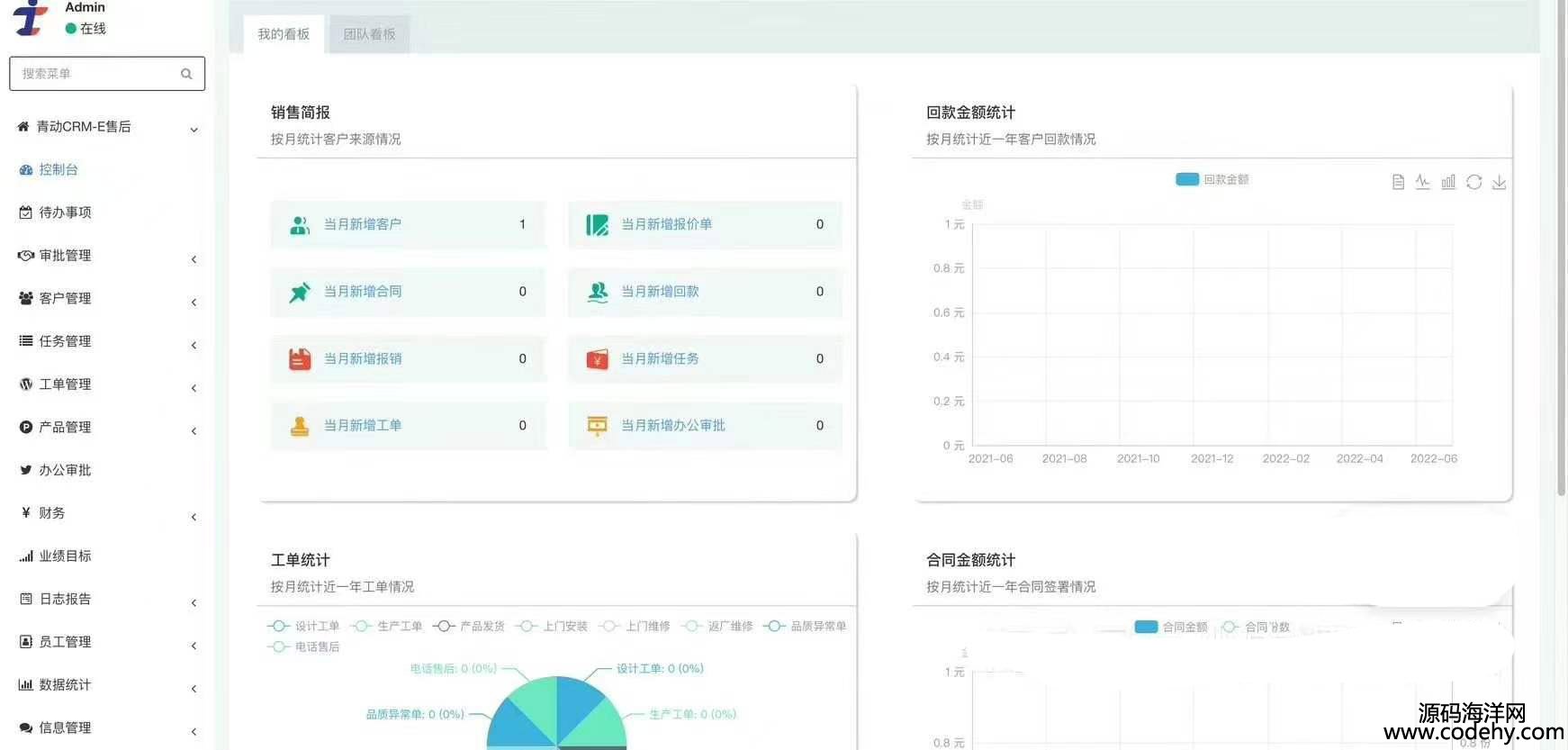Image resolution: width=1568 pixels, height=750 pixels.
Task: Switch the 回款金额统计 chart to bar chart
Action: pyautogui.click(x=1448, y=182)
